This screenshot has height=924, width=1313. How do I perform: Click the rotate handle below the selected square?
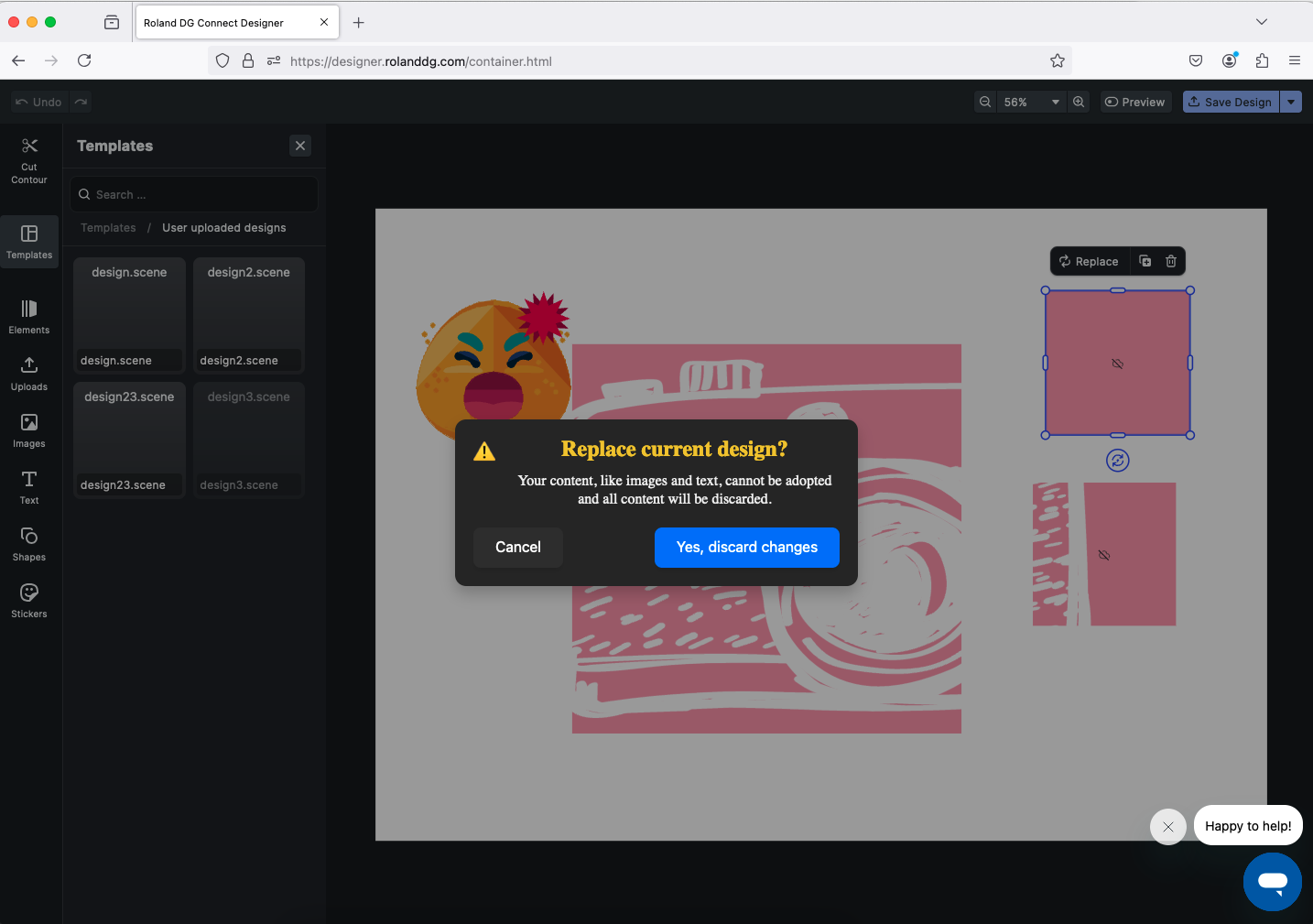(x=1118, y=461)
